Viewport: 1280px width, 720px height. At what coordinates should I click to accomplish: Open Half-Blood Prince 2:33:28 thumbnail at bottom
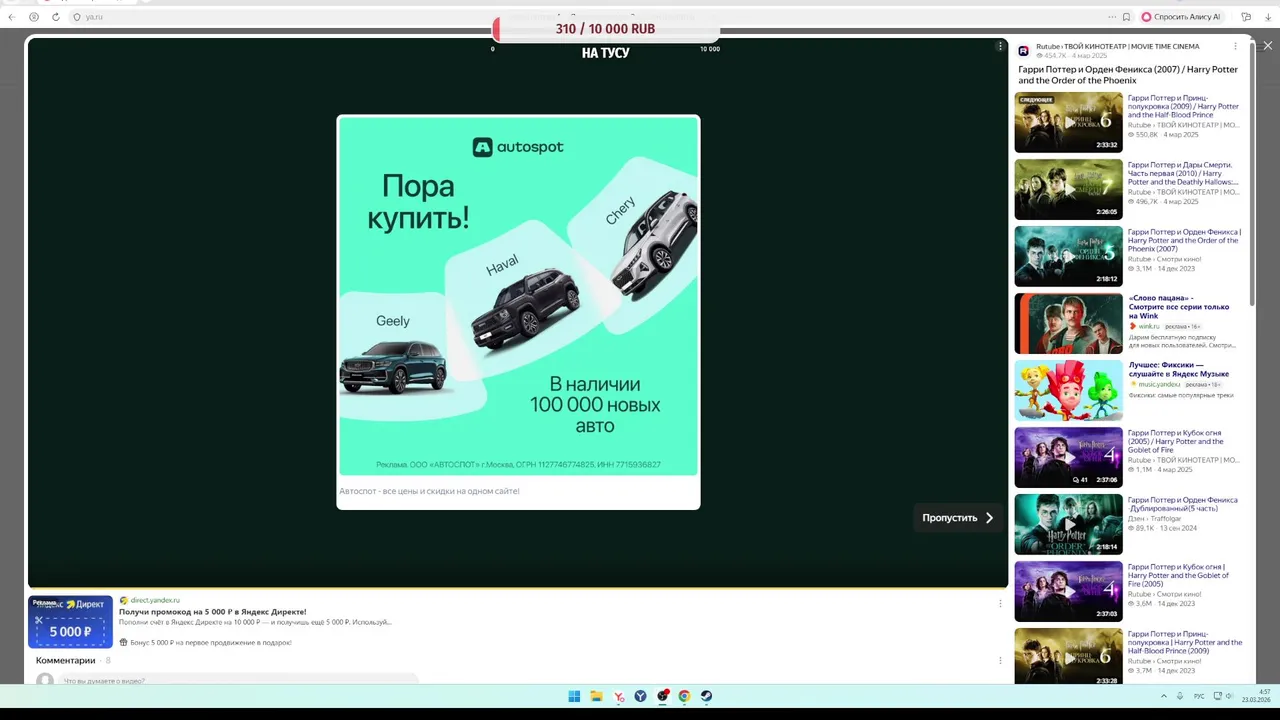pyautogui.click(x=1068, y=656)
